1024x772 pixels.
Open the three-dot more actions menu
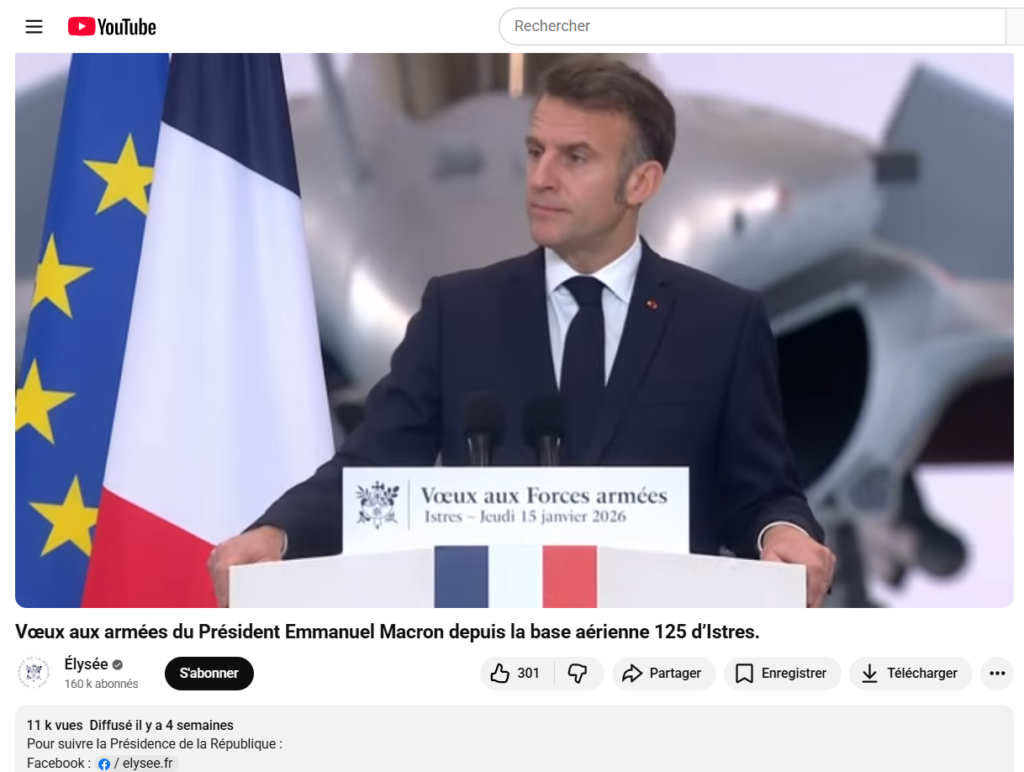tap(997, 673)
